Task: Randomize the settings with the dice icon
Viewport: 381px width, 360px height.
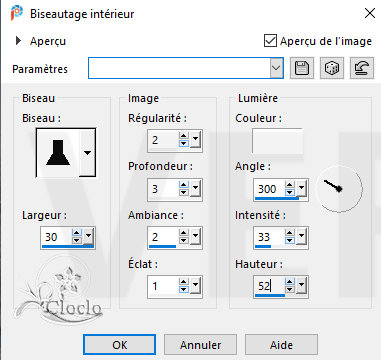Action: pos(332,68)
